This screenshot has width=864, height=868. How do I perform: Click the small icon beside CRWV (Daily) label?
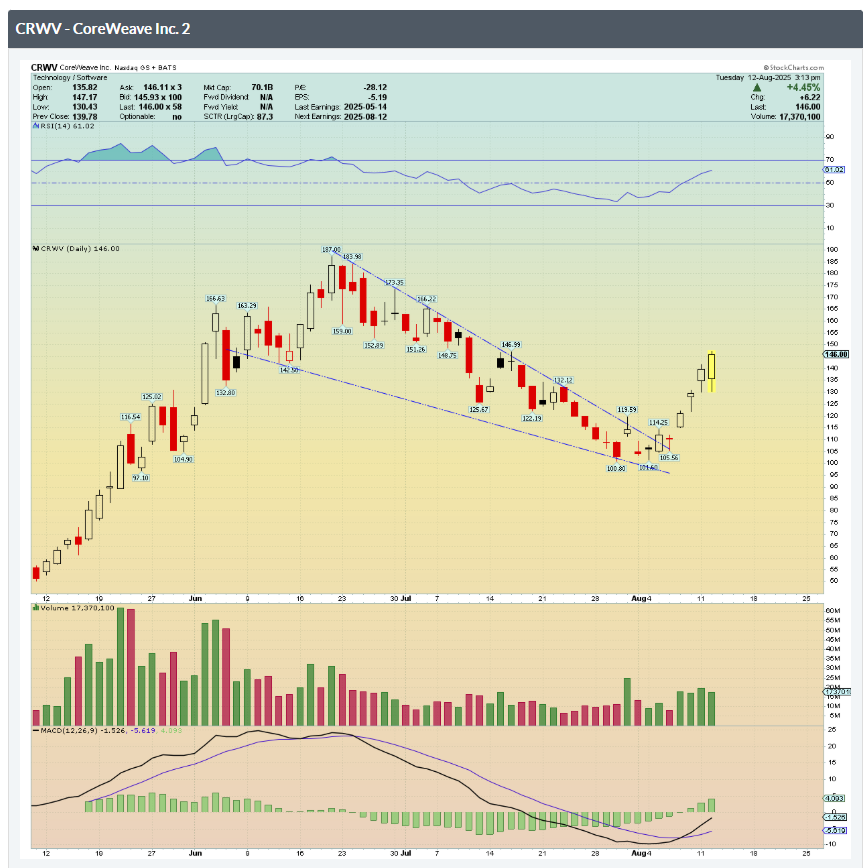click(x=36, y=249)
